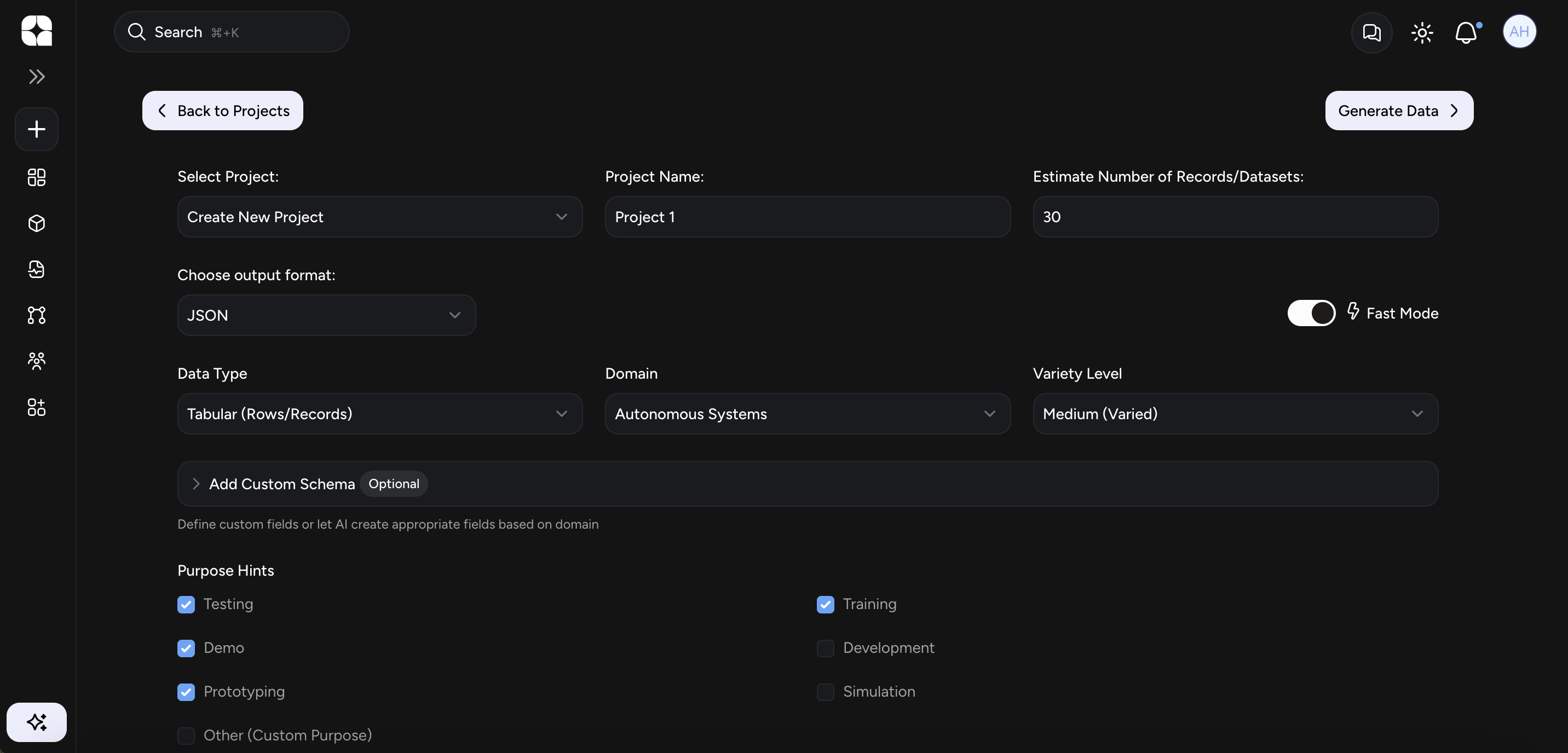This screenshot has height=753, width=1568.
Task: Open the chat assistant icon
Action: (x=1371, y=32)
